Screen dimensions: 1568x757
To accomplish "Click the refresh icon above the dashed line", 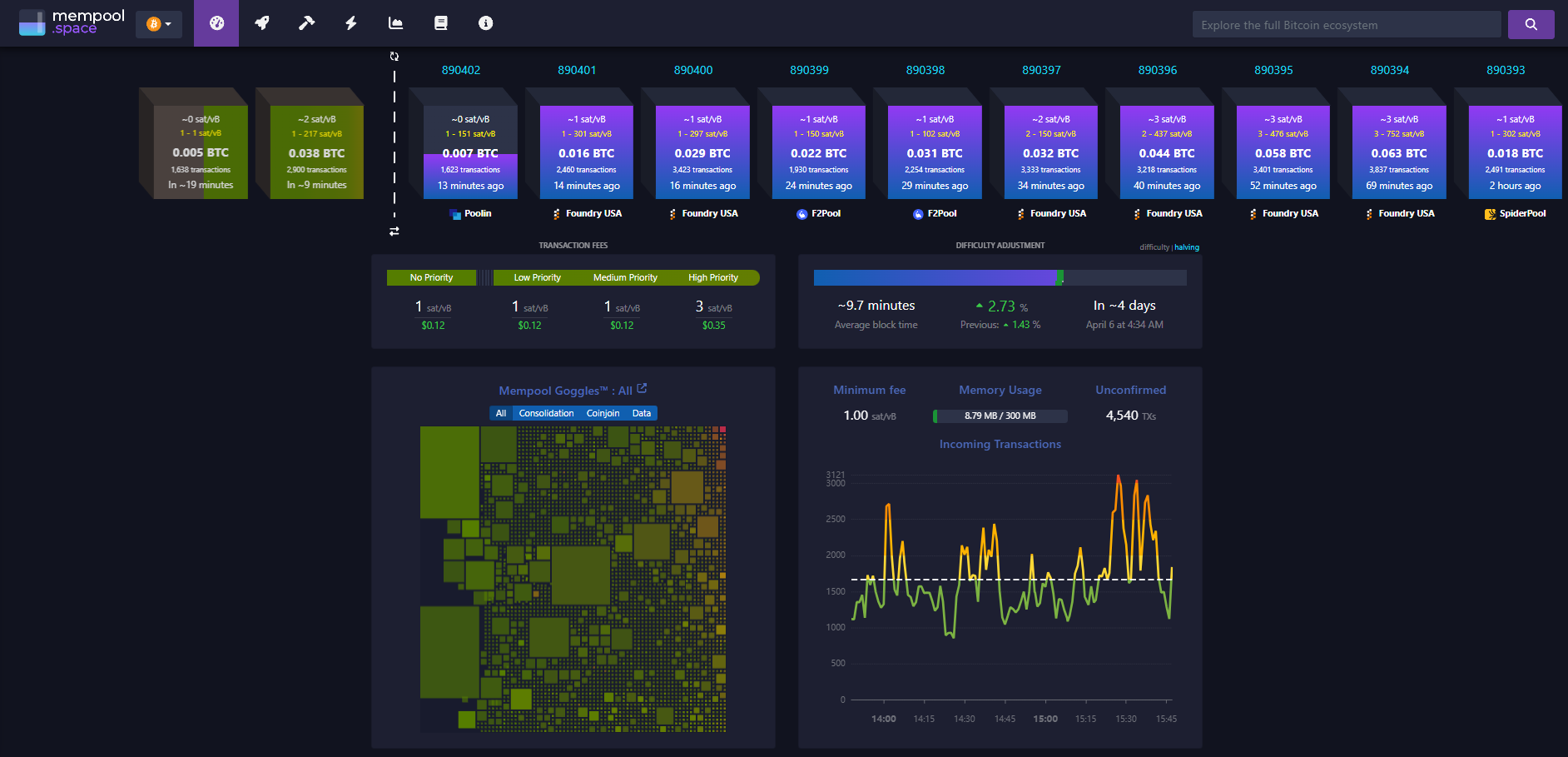I will [x=394, y=57].
